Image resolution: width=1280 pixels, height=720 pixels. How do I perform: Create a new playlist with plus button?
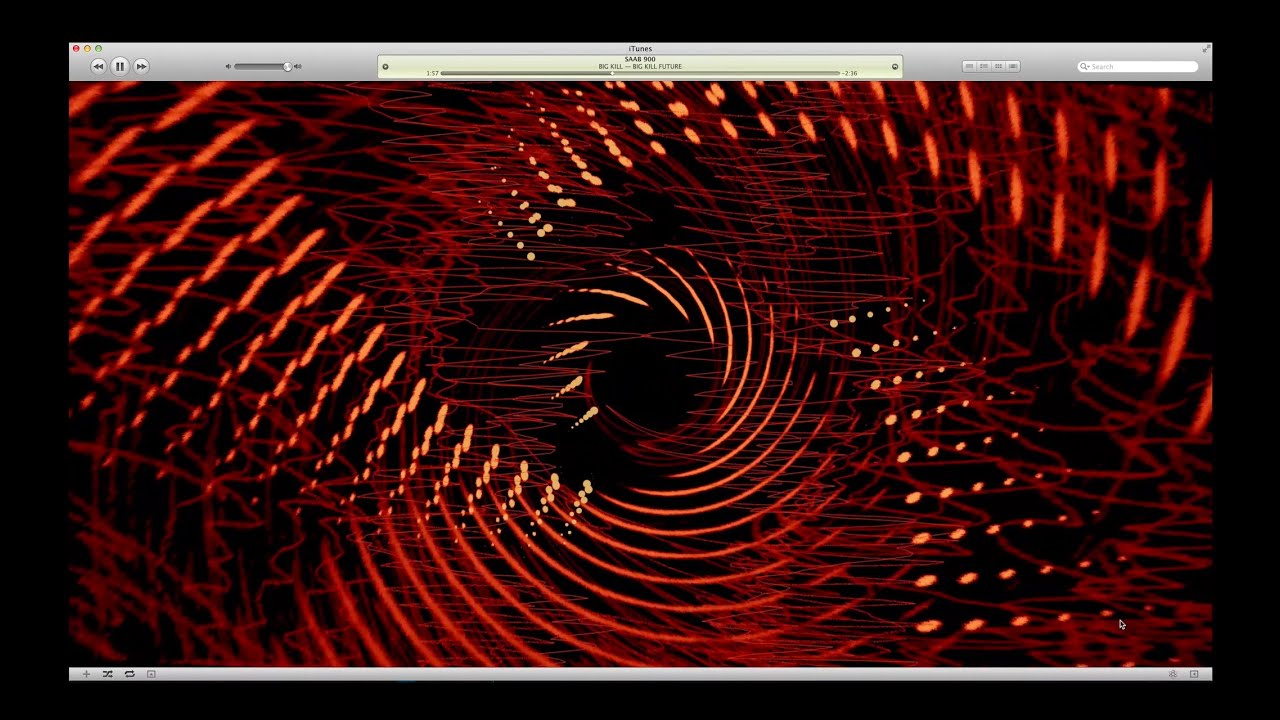tap(86, 674)
